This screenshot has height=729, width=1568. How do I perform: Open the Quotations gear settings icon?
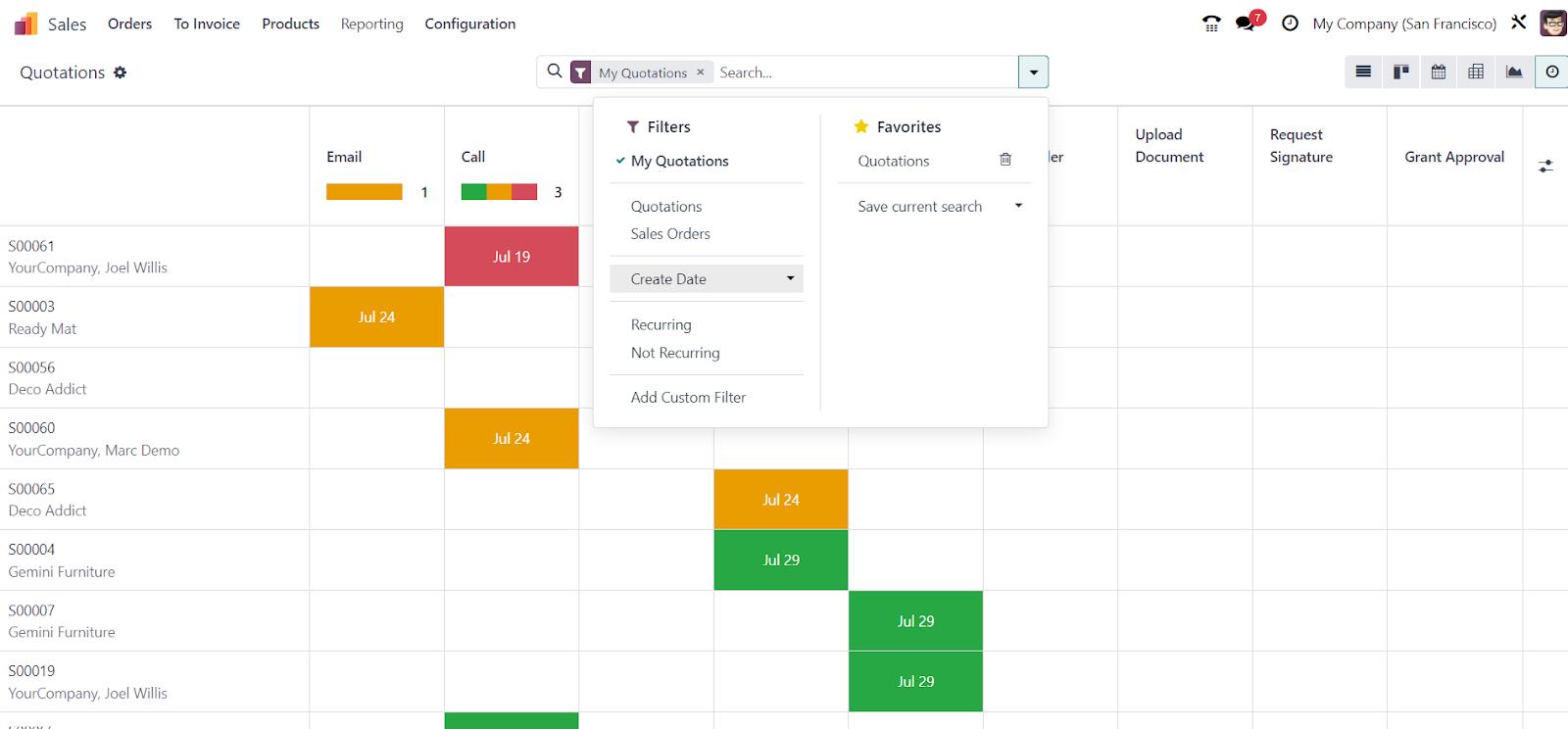[121, 73]
